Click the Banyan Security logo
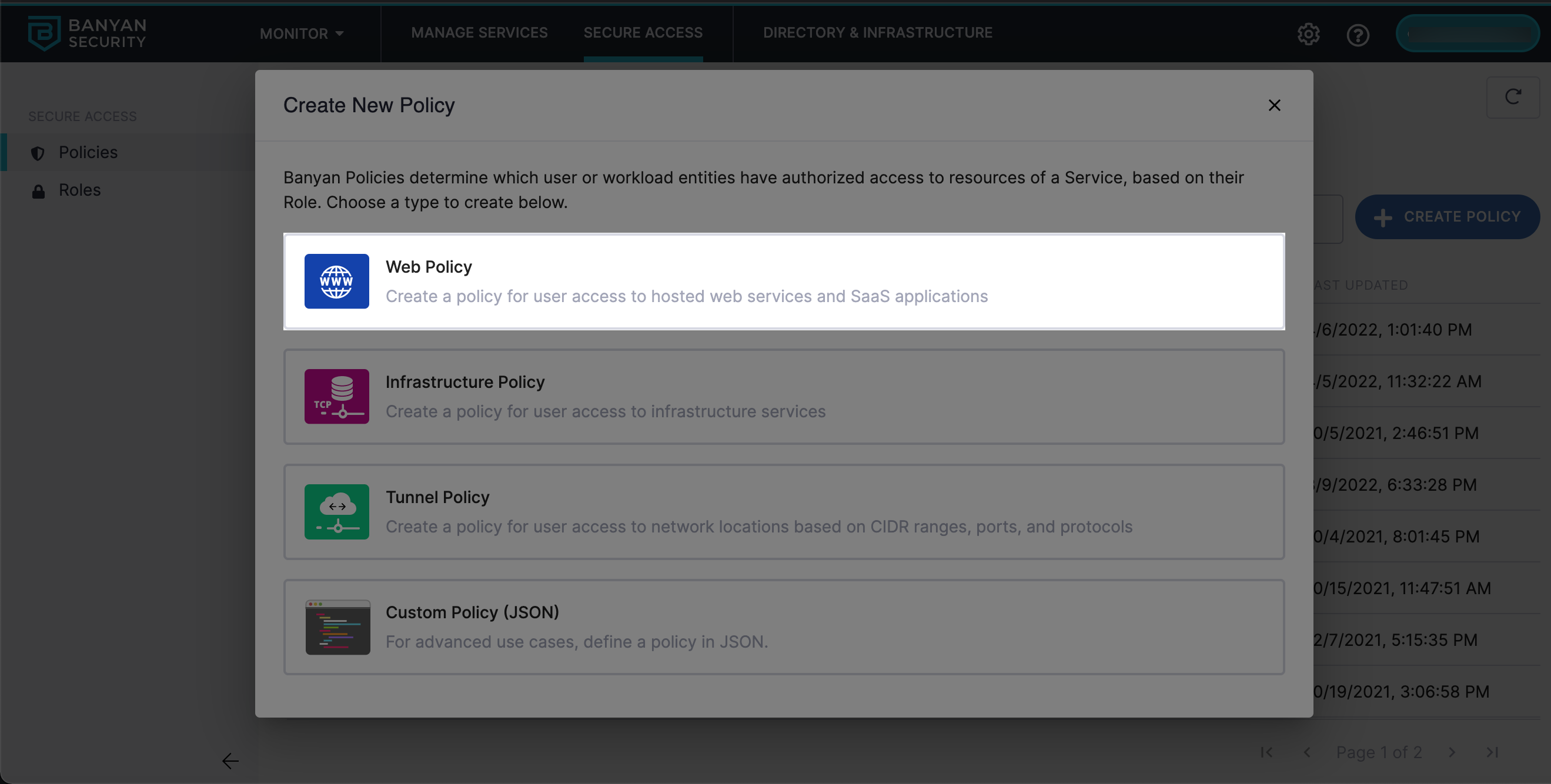 point(87,33)
